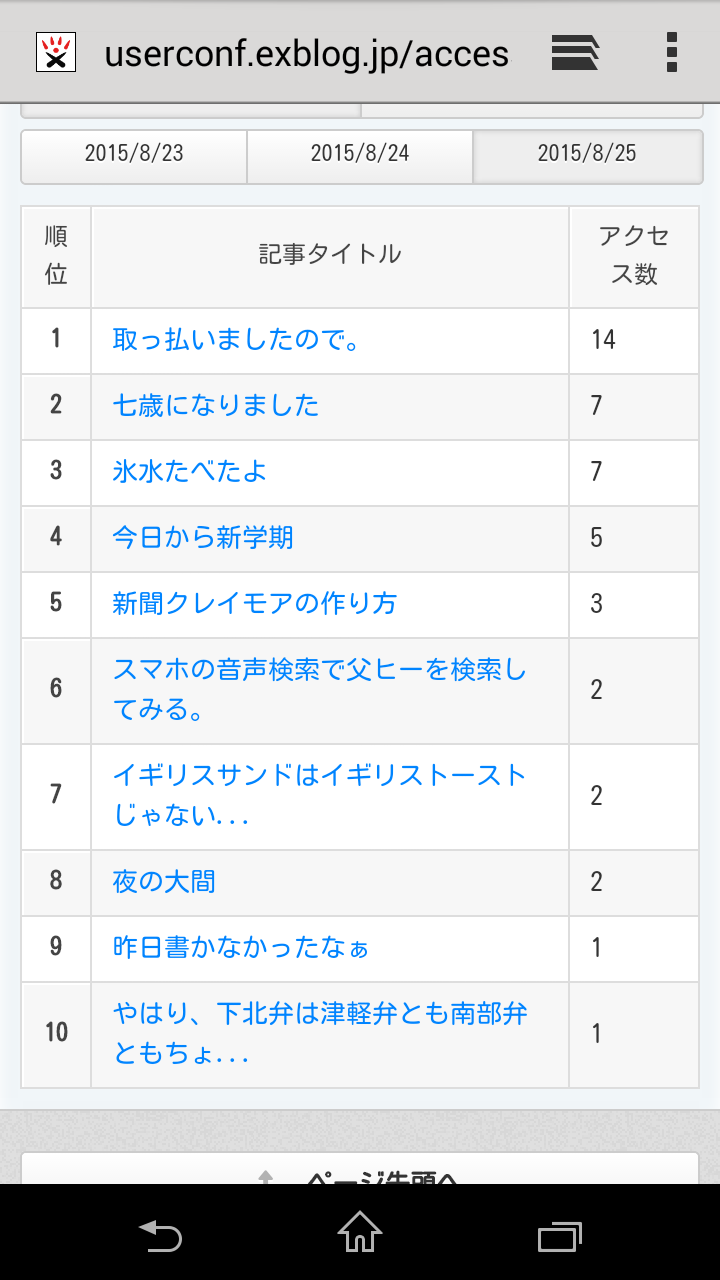Screen dimensions: 720x1280
Task: Open article 新聞クレイモアの作り方
Action: (255, 604)
